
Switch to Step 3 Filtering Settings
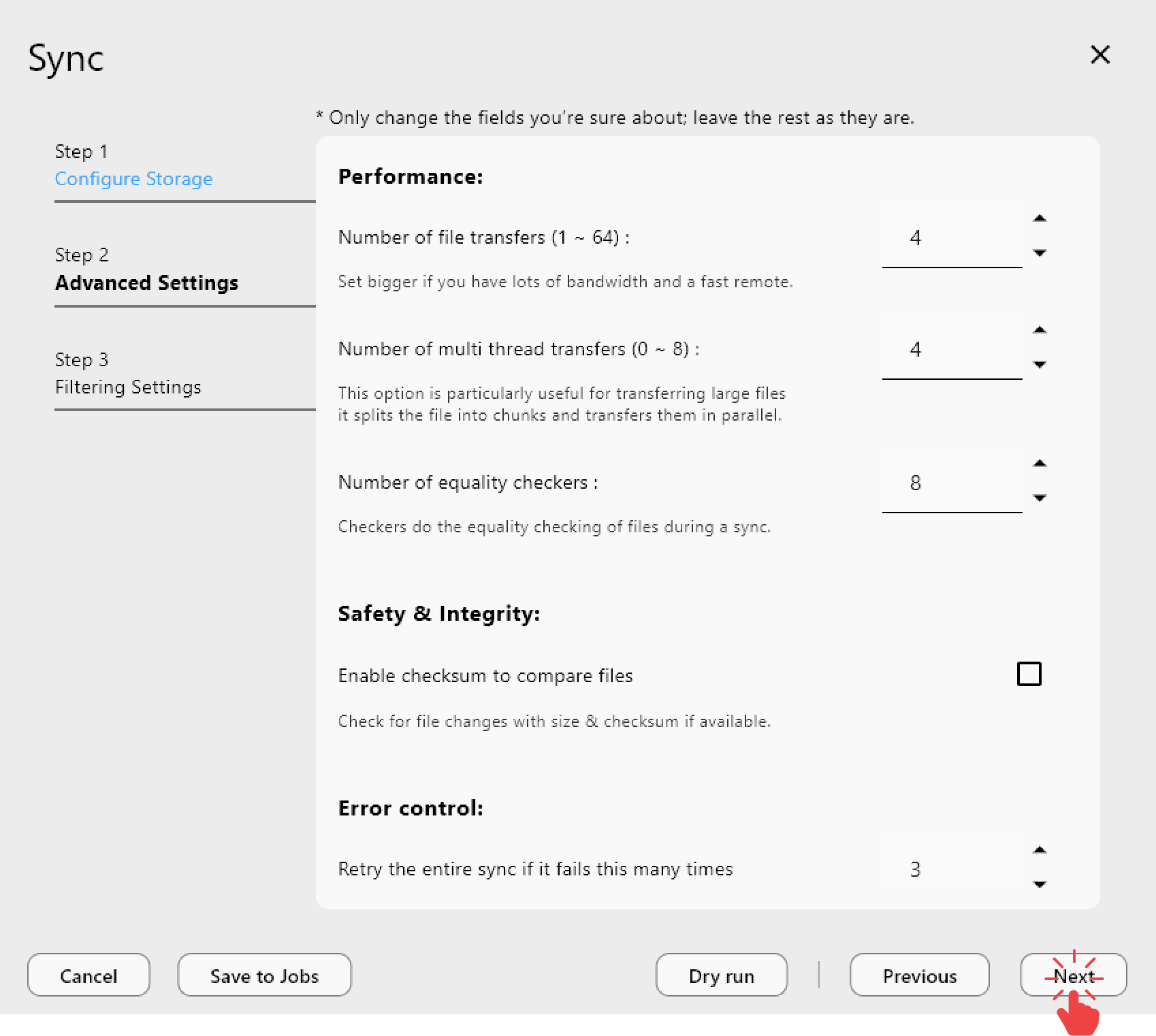click(x=128, y=387)
